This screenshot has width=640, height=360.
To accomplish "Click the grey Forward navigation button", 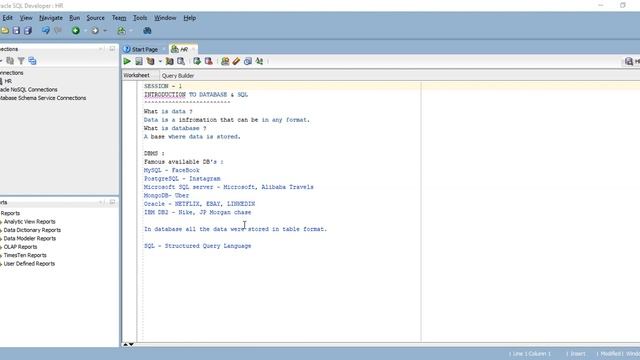I will coord(95,31).
